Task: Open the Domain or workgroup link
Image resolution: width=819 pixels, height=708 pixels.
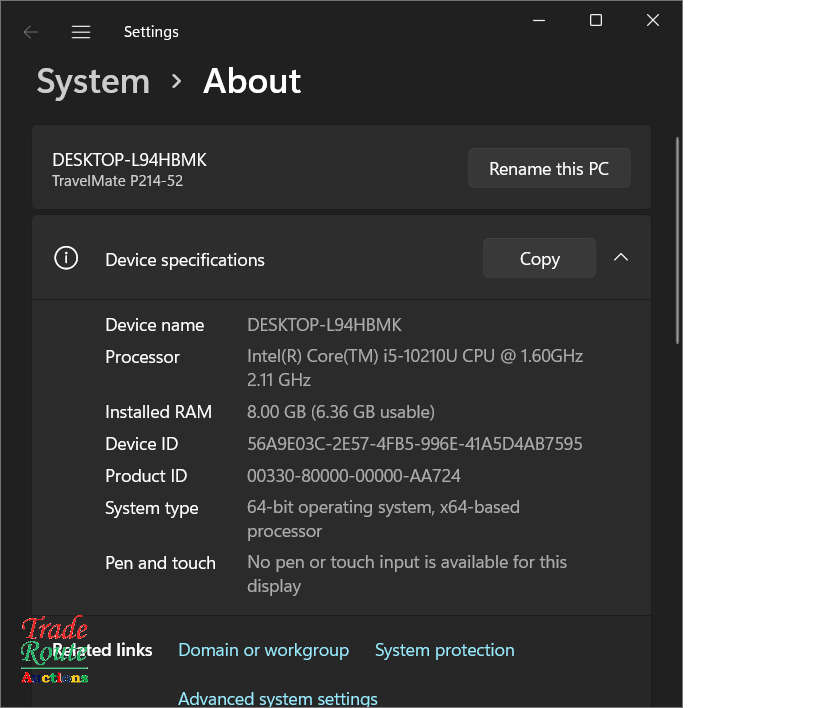Action: 263,650
